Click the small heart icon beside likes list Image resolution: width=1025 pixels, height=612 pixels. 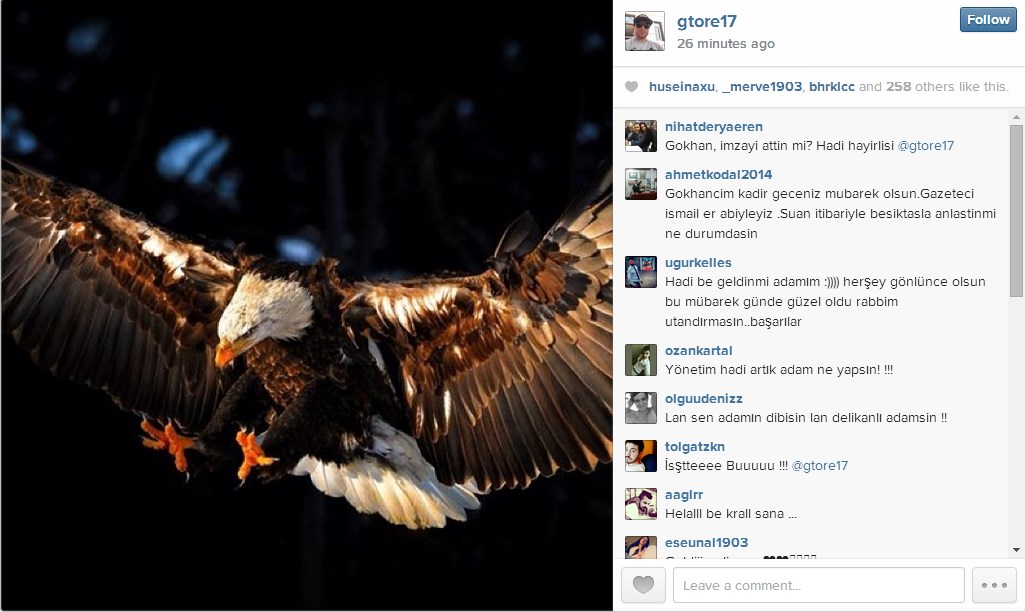(x=631, y=86)
